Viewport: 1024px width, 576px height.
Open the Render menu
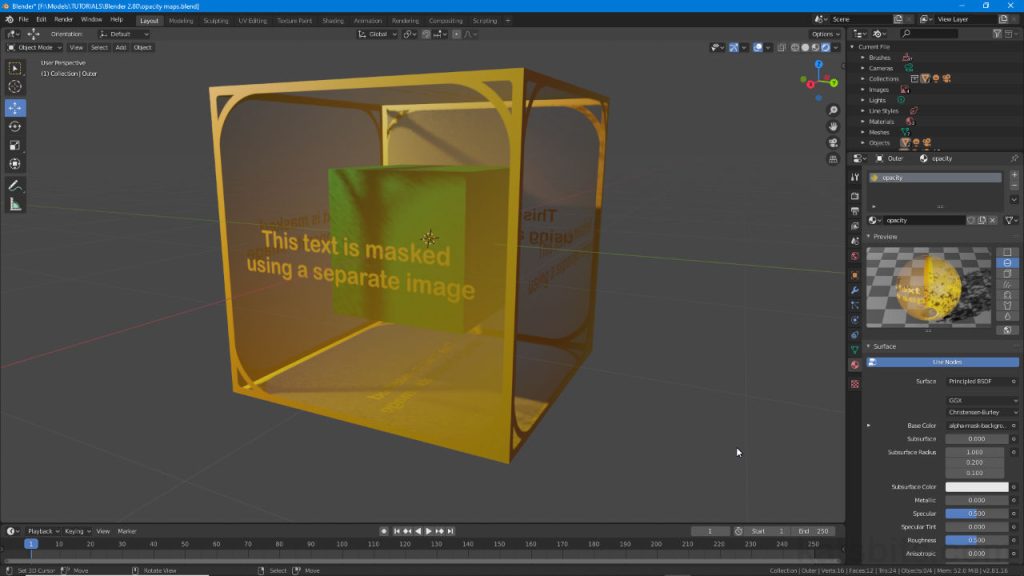(x=63, y=18)
